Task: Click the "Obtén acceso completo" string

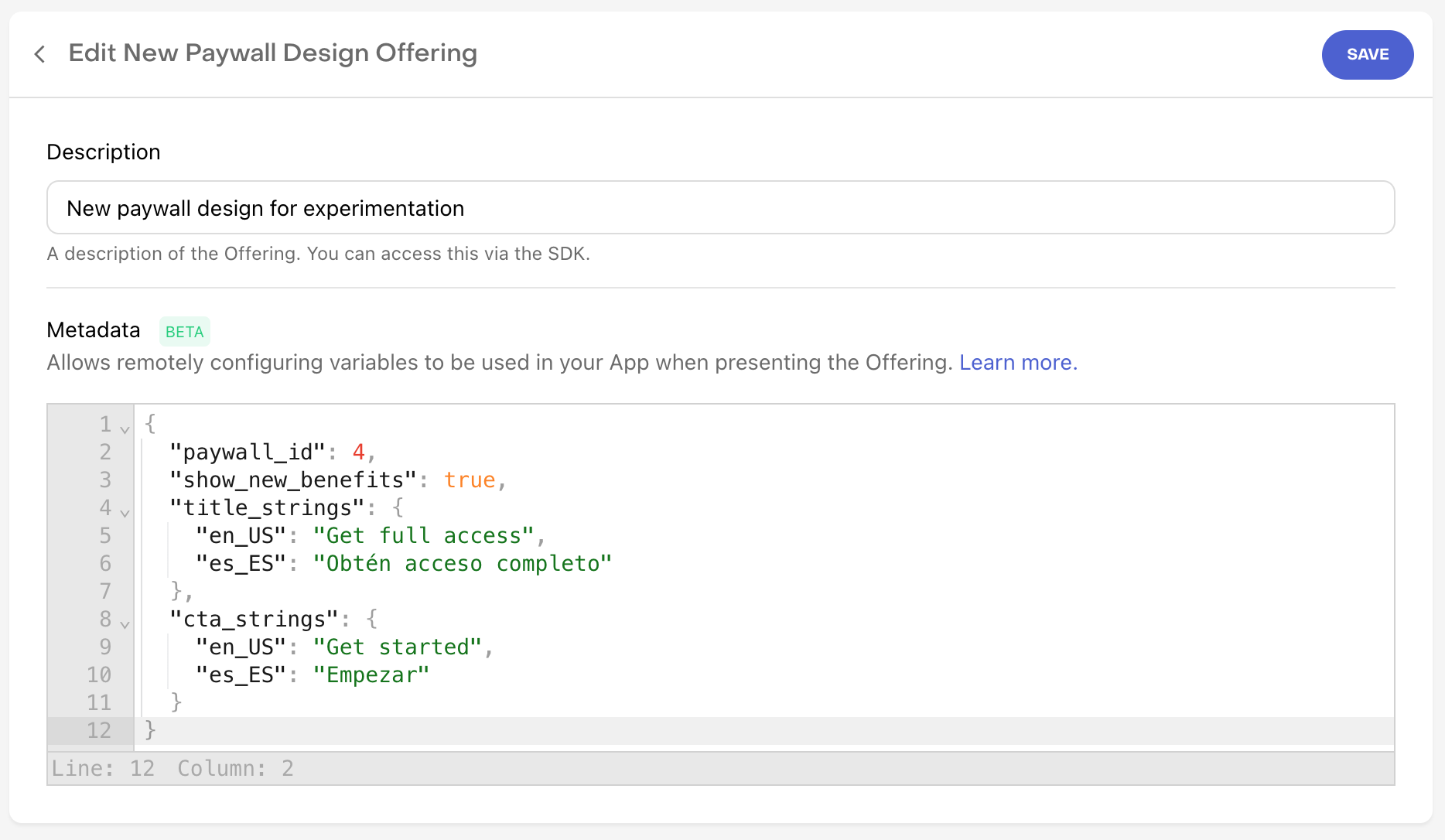Action: click(x=462, y=564)
